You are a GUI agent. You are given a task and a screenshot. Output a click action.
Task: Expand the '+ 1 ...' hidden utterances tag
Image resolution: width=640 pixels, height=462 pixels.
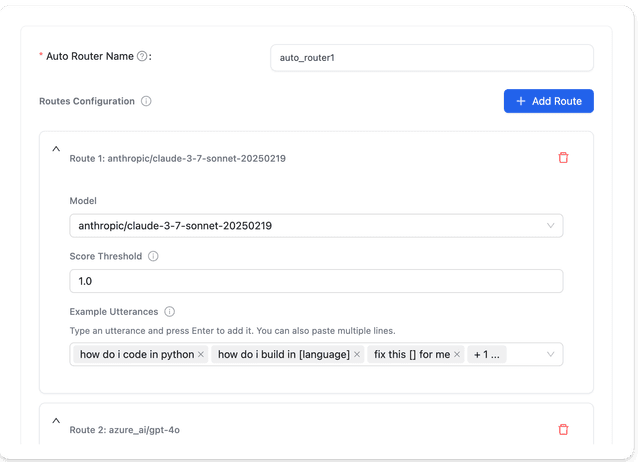pyautogui.click(x=487, y=354)
